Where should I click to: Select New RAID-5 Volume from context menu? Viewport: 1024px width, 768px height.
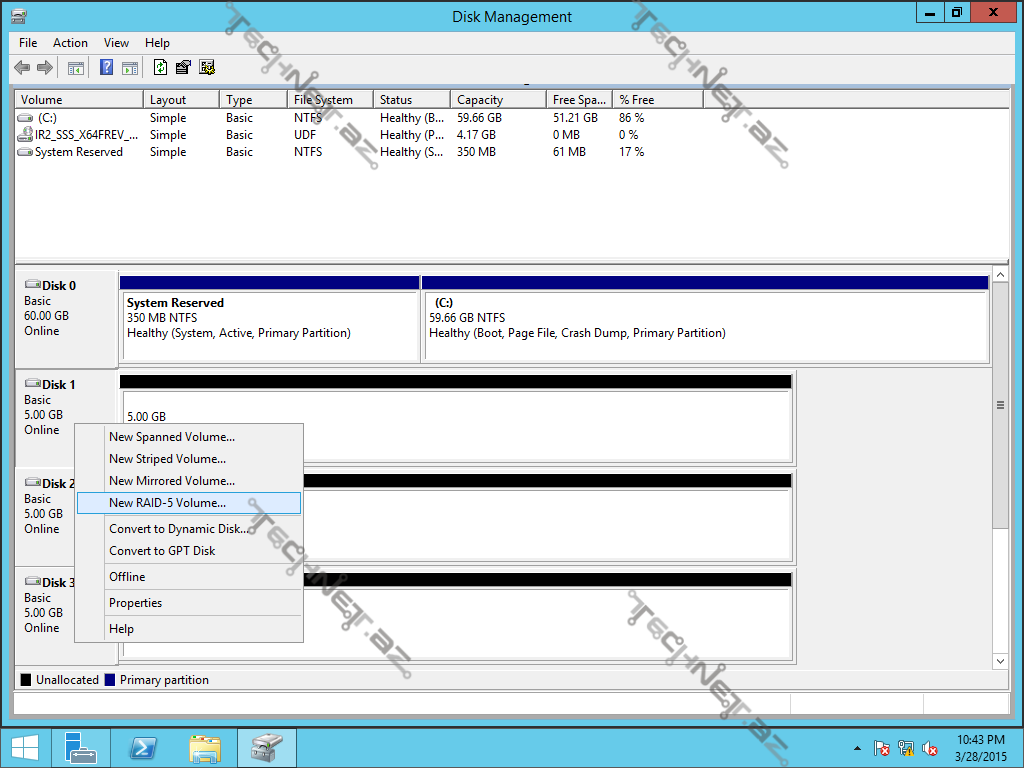(167, 503)
